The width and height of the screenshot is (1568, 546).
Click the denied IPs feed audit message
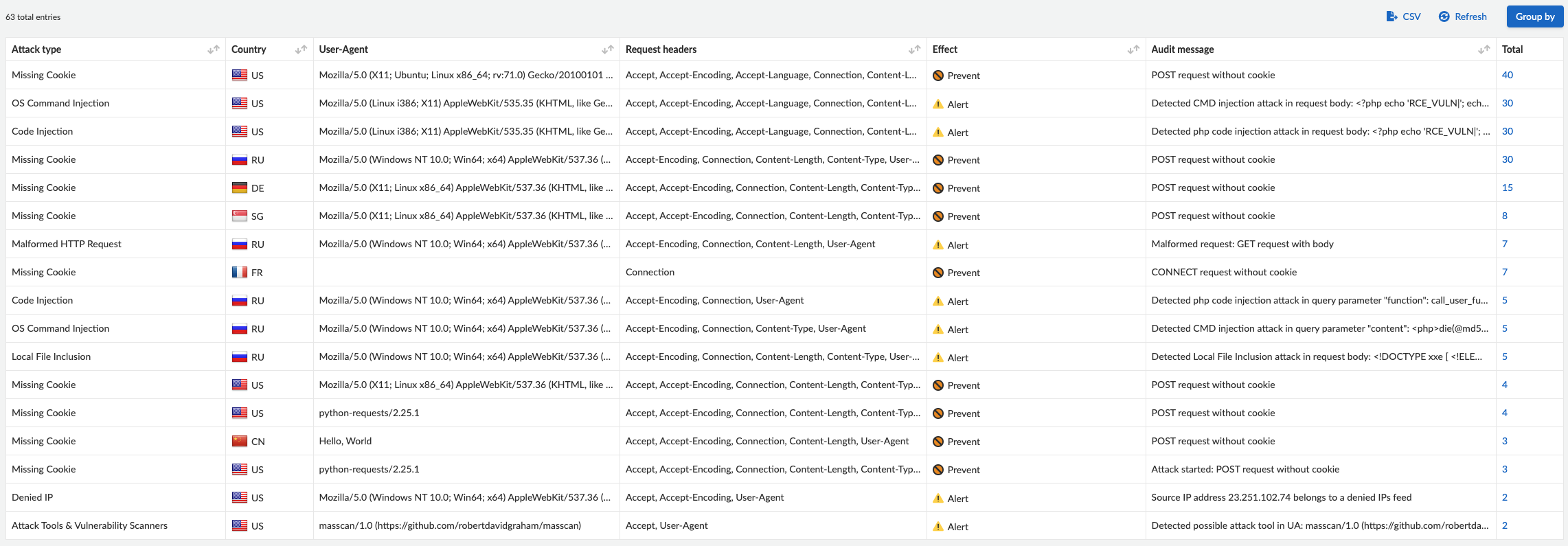(x=1282, y=497)
